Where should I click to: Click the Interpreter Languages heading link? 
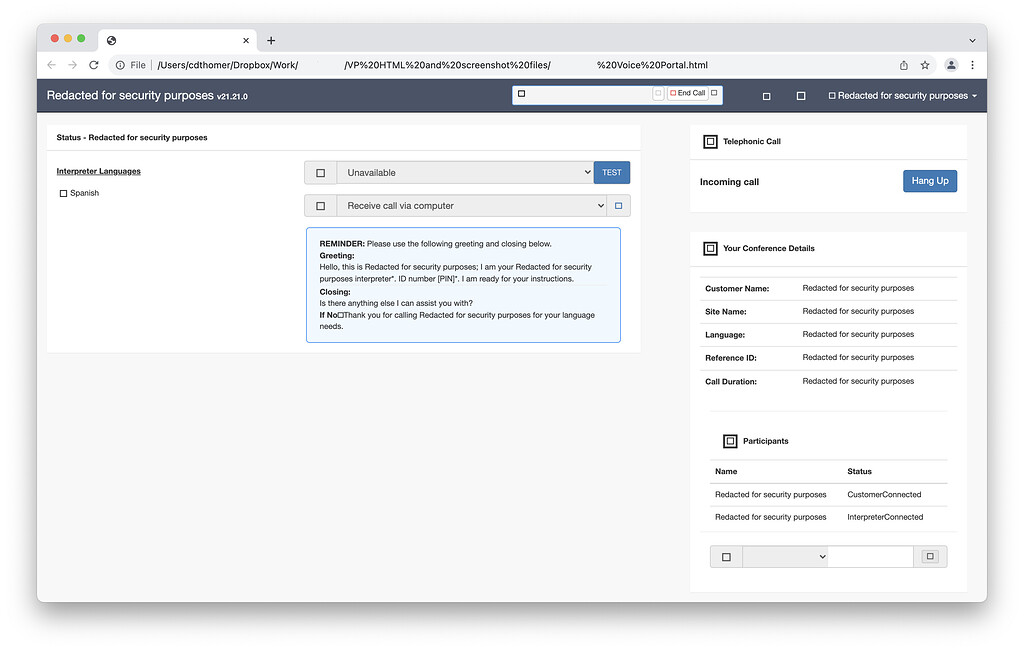[98, 171]
